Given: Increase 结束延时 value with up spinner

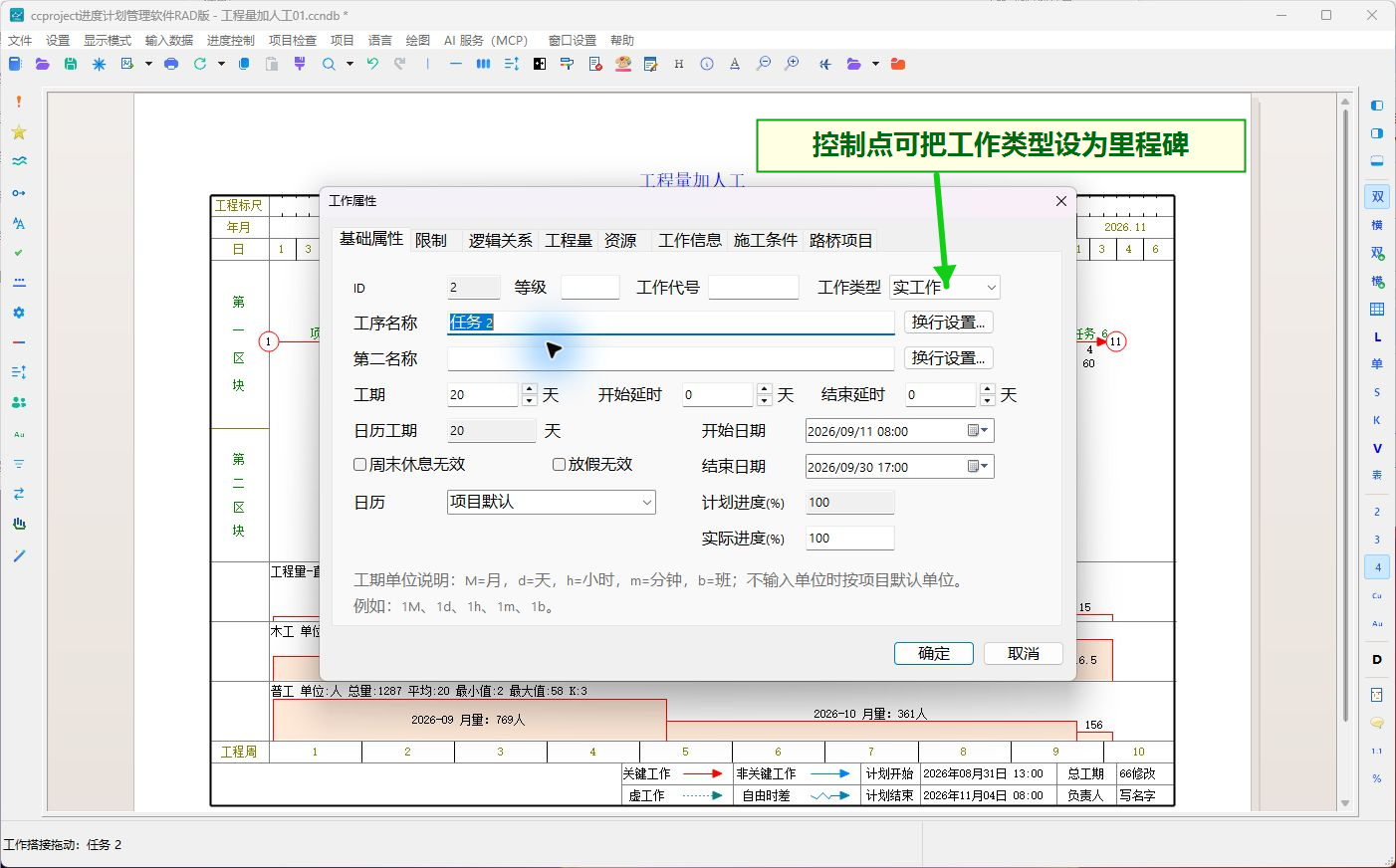Looking at the screenshot, I should (x=988, y=389).
